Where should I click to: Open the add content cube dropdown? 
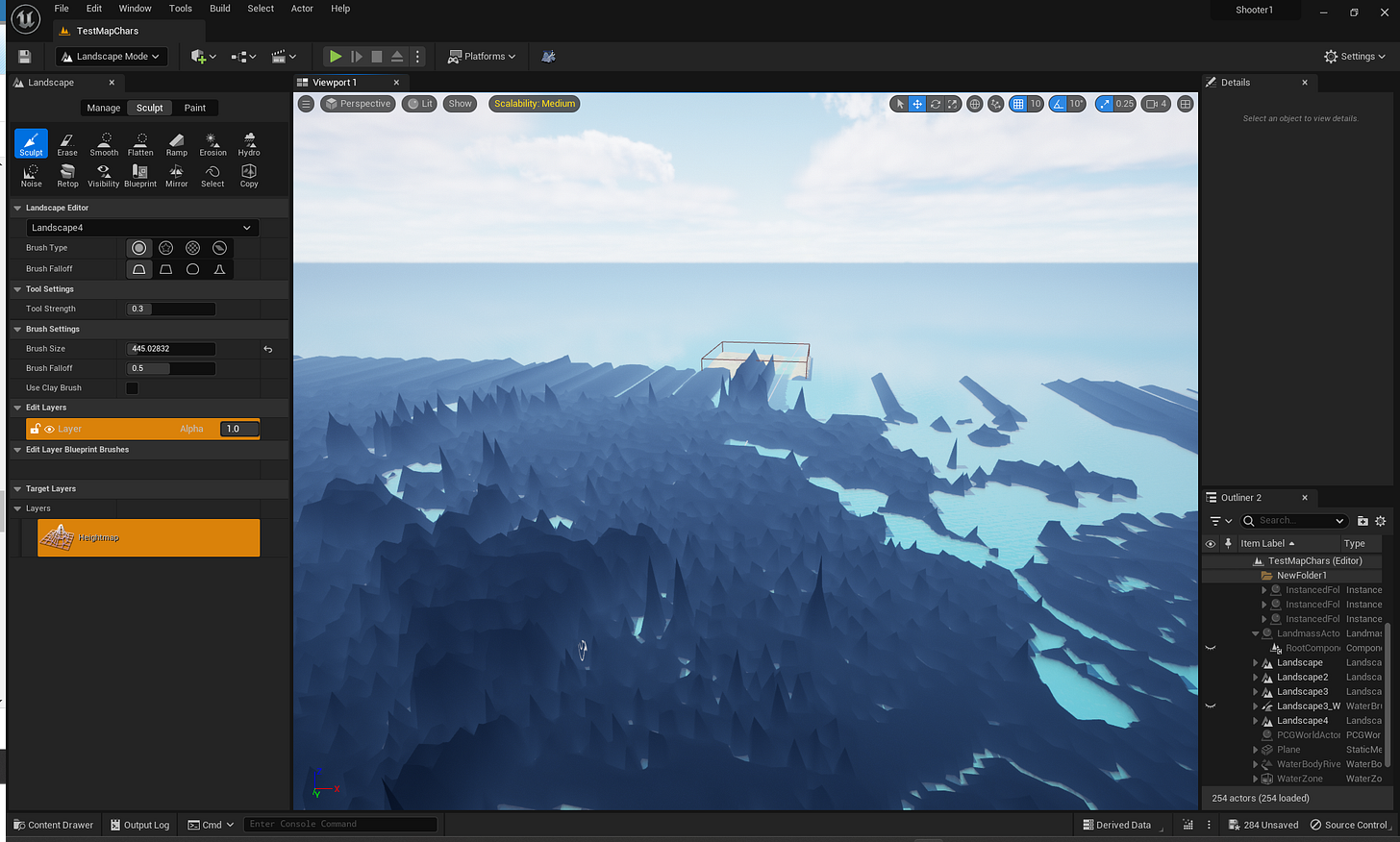pyautogui.click(x=203, y=57)
